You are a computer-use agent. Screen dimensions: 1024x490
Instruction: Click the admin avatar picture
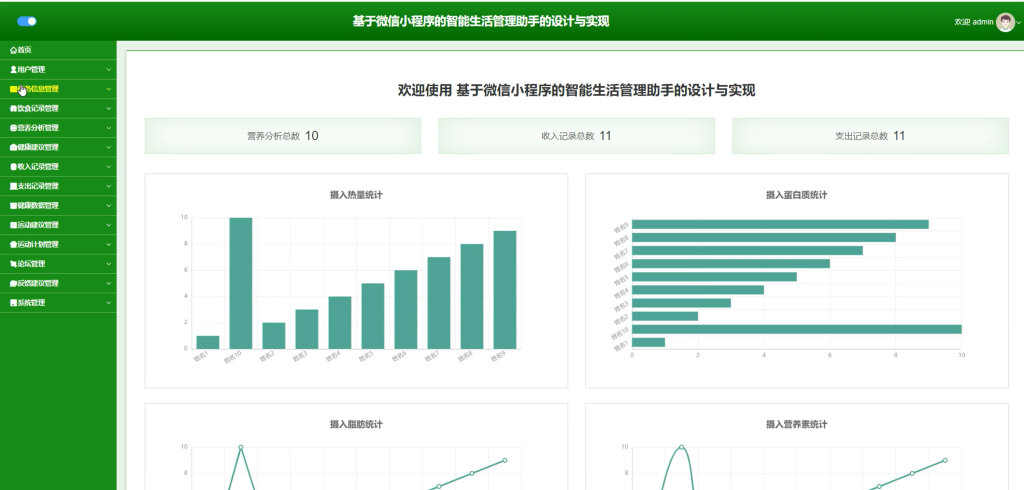click(x=1005, y=22)
